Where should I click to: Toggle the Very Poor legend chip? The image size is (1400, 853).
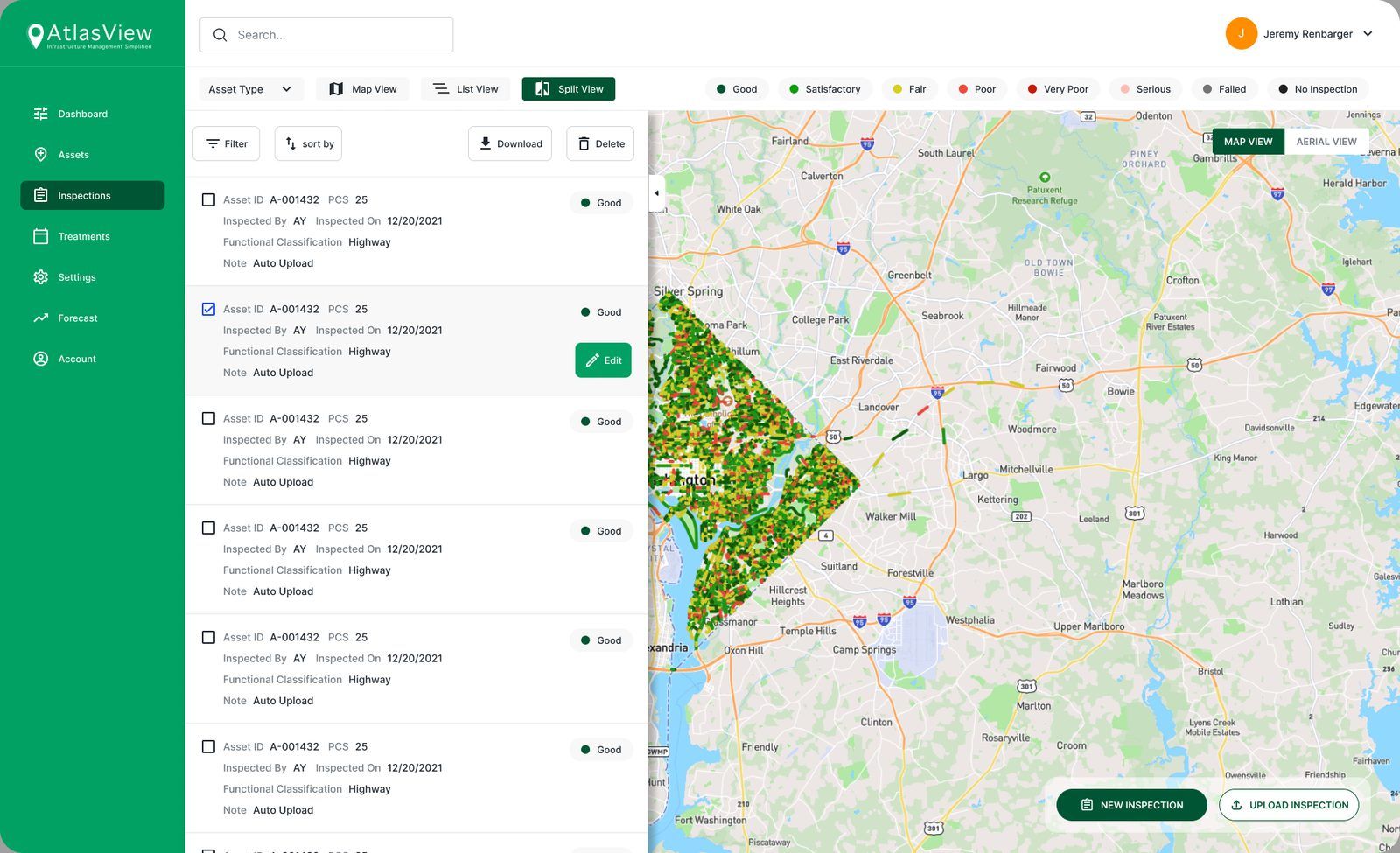(1058, 89)
